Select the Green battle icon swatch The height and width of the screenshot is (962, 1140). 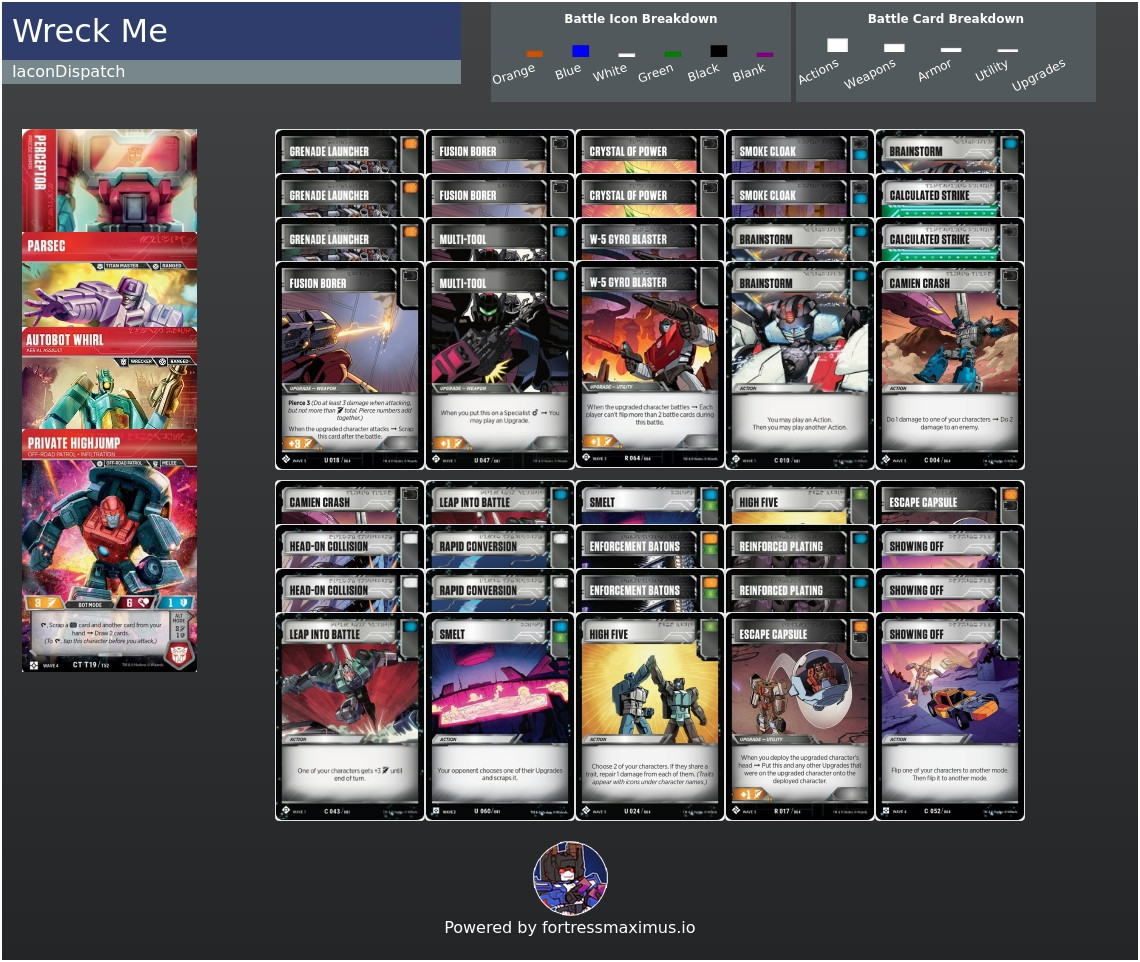(x=673, y=55)
